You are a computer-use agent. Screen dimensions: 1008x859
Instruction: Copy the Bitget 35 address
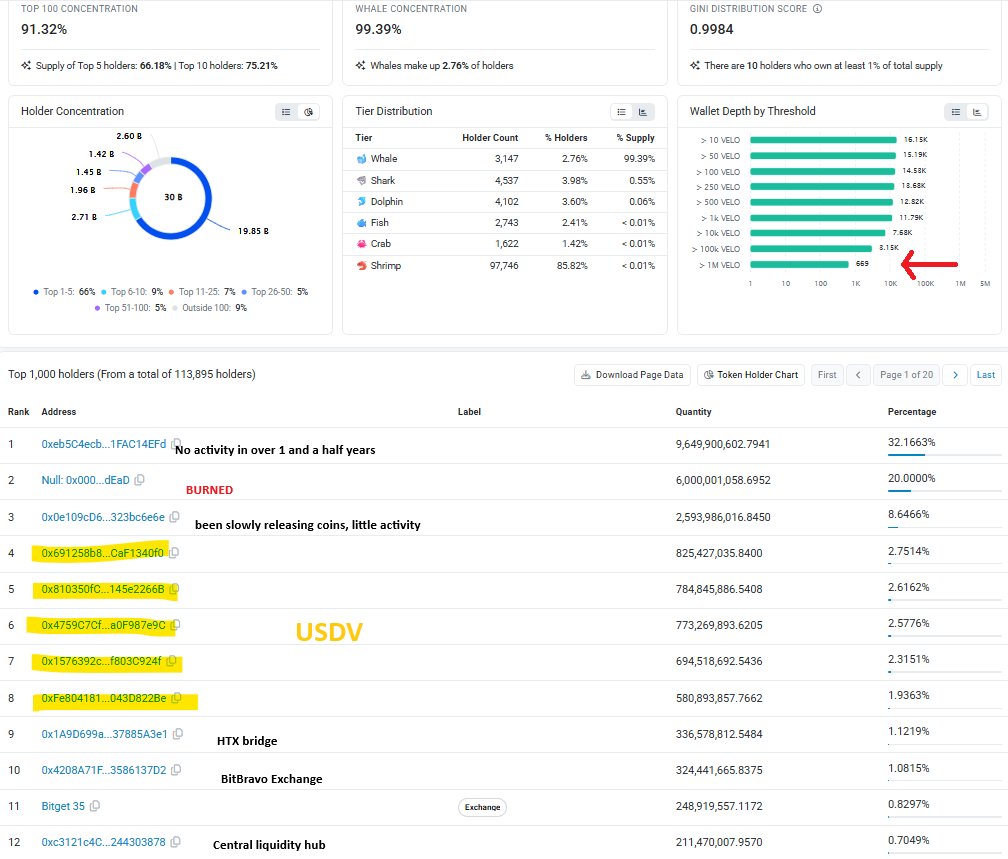pyautogui.click(x=94, y=806)
